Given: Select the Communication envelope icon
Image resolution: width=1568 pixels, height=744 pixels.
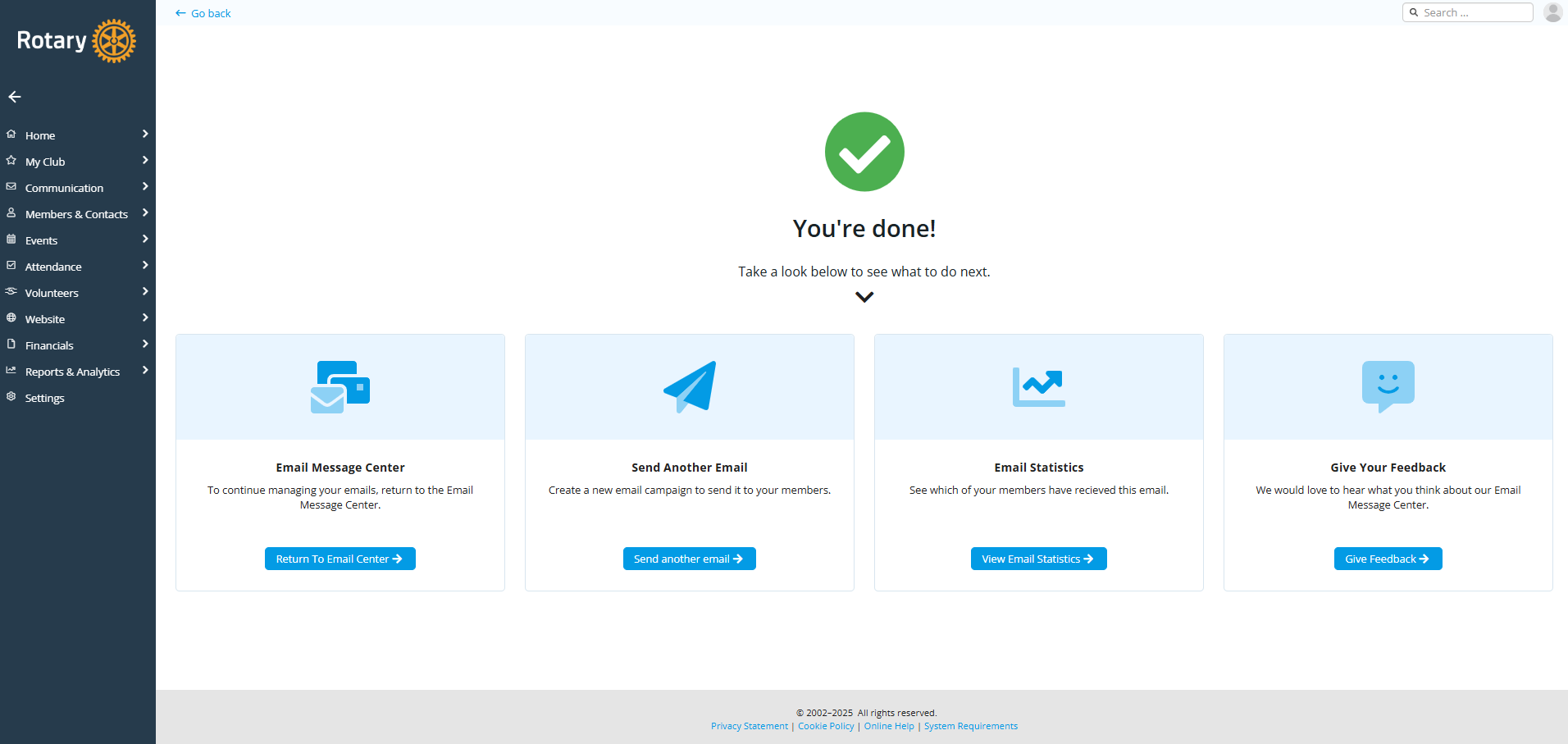Looking at the screenshot, I should coord(11,187).
